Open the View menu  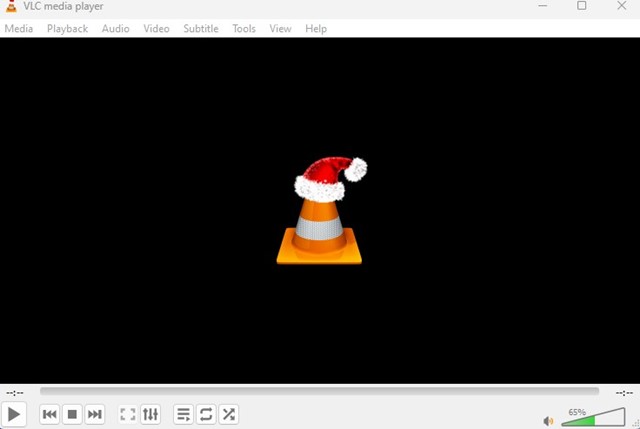pyautogui.click(x=281, y=29)
